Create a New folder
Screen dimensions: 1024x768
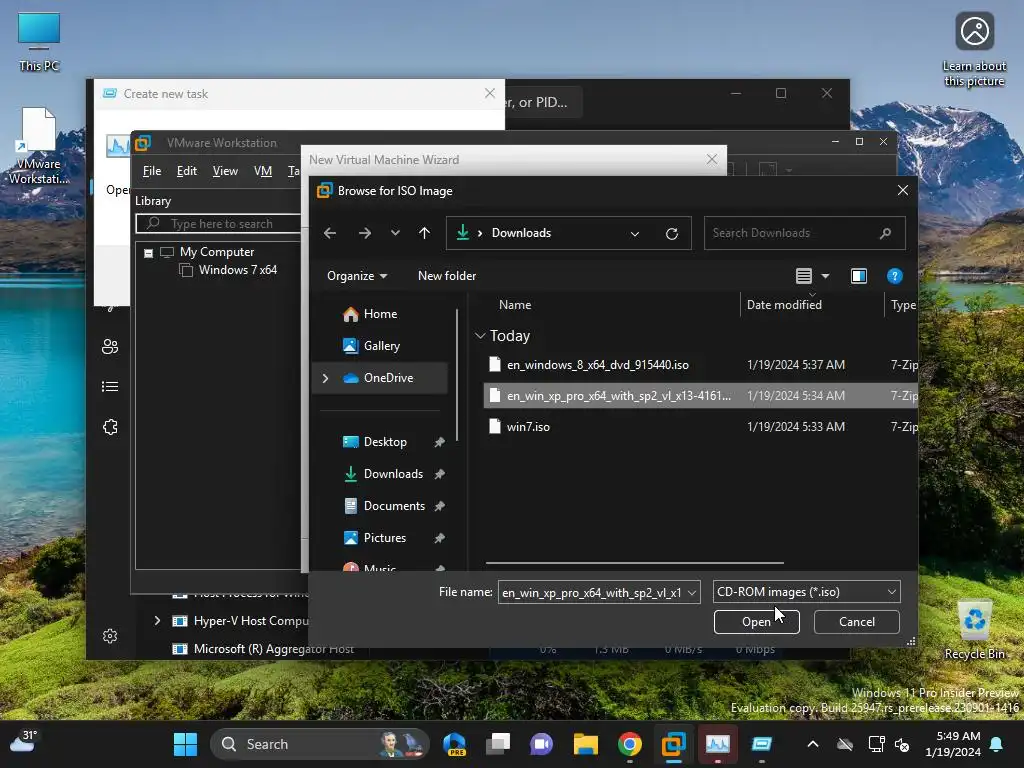447,276
